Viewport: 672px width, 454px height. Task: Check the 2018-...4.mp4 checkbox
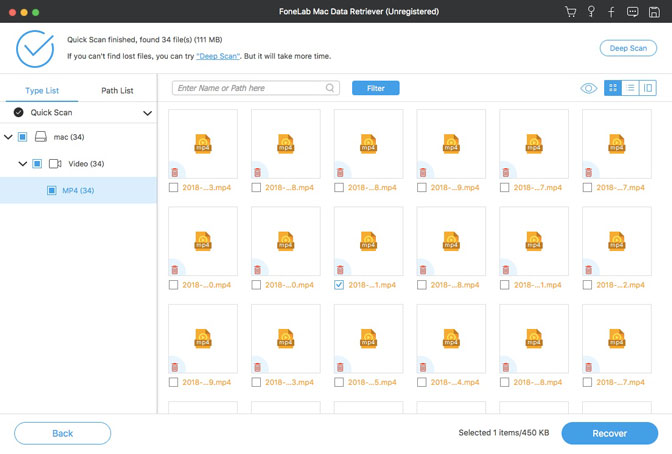422,382
